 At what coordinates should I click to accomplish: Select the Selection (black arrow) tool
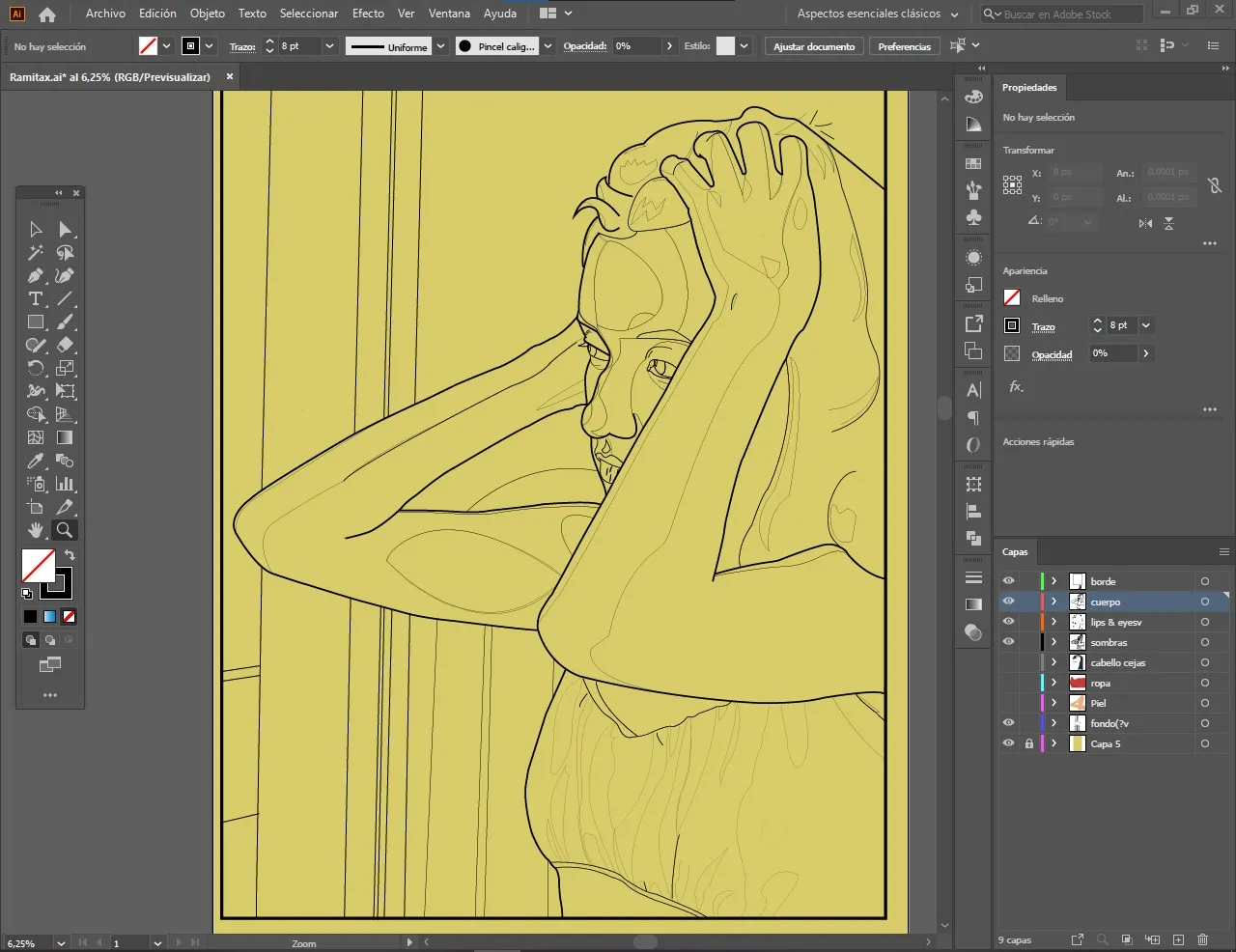pos(36,229)
